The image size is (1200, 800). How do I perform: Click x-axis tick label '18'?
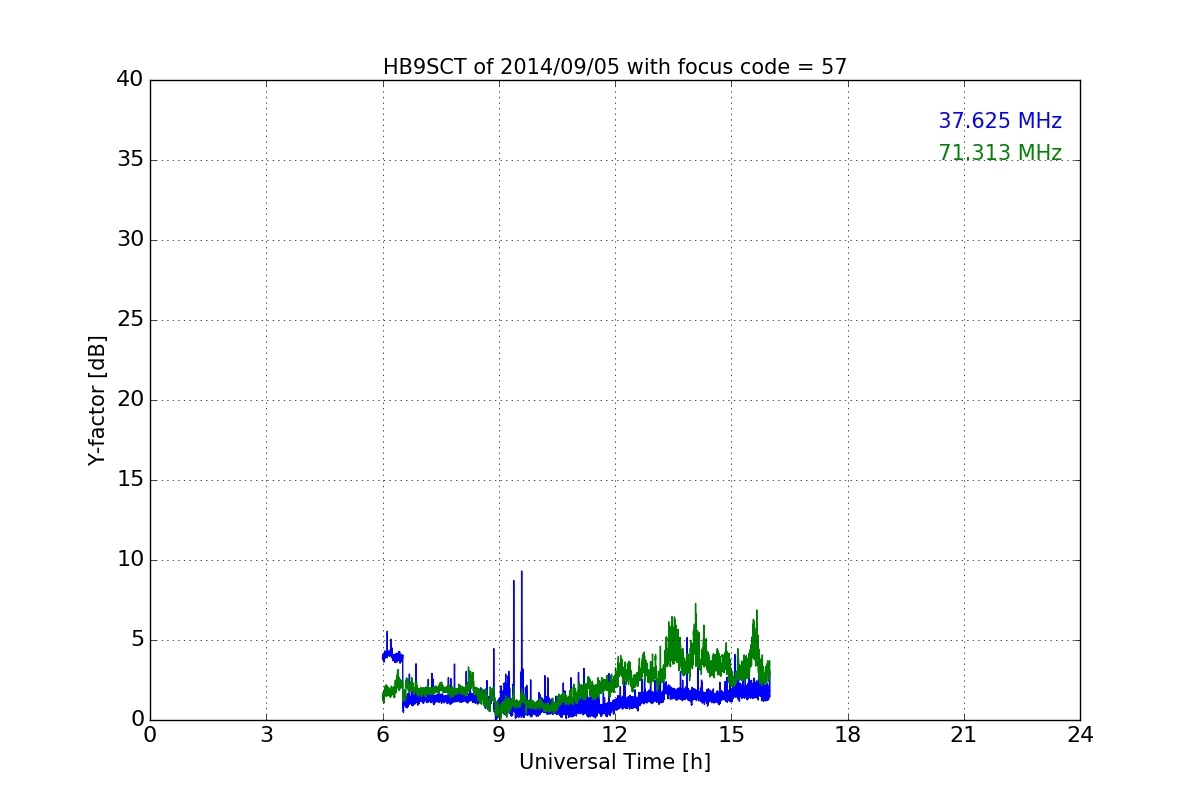pos(848,735)
